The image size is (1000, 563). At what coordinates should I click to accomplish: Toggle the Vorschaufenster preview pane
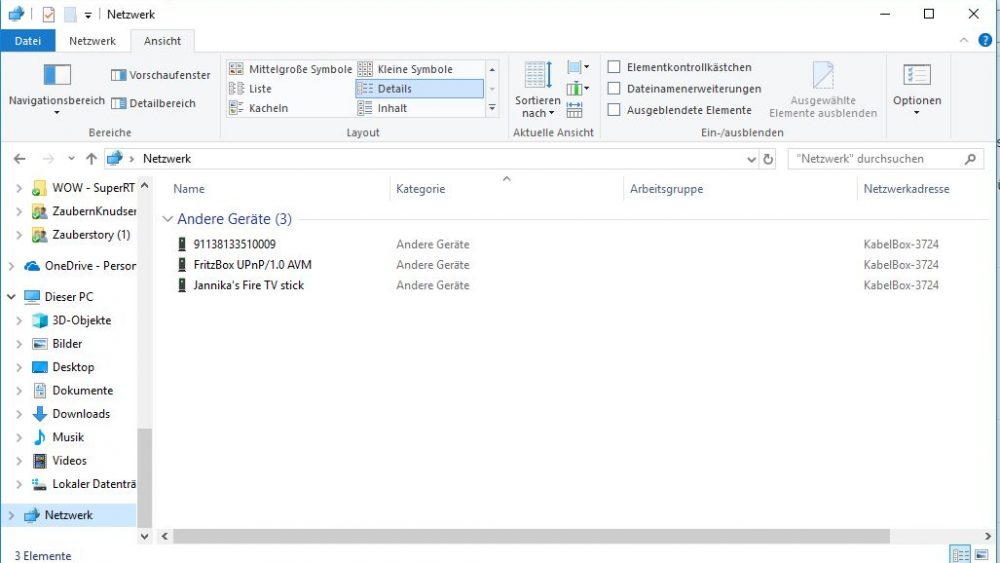click(161, 75)
